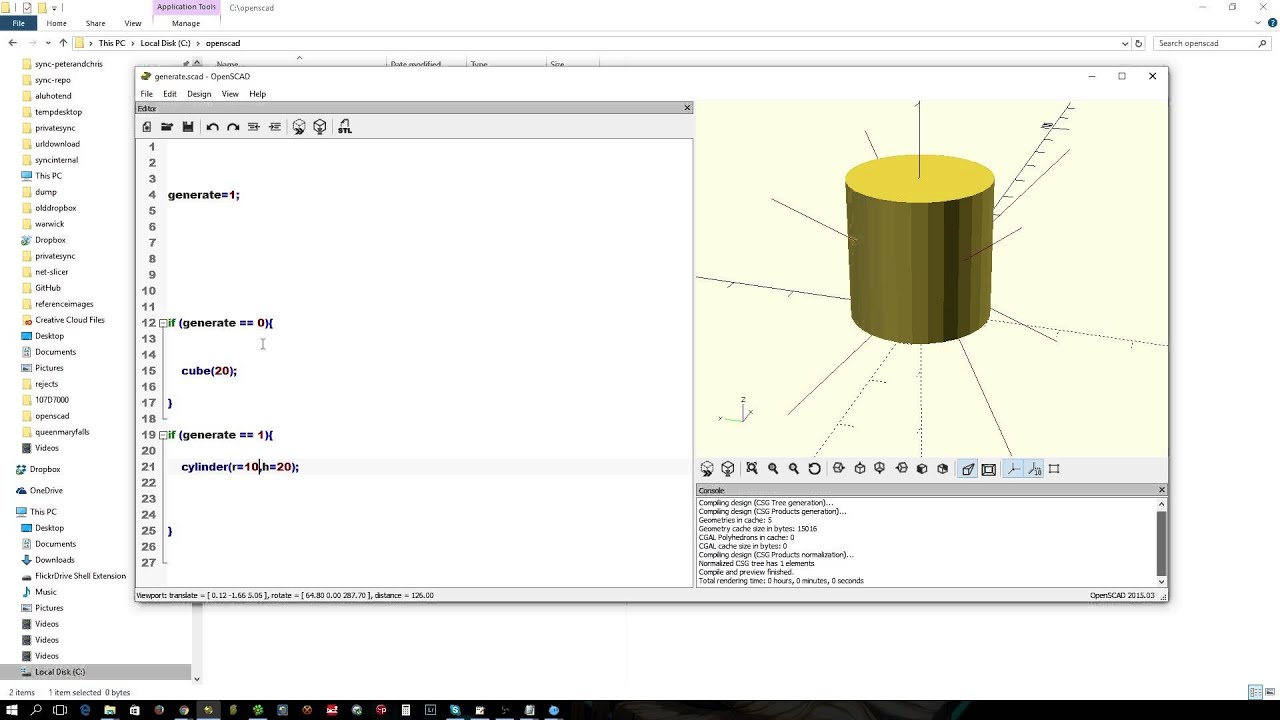Toggle Show Scale Markers on axes
Screen dimensions: 1280x720
point(1034,469)
